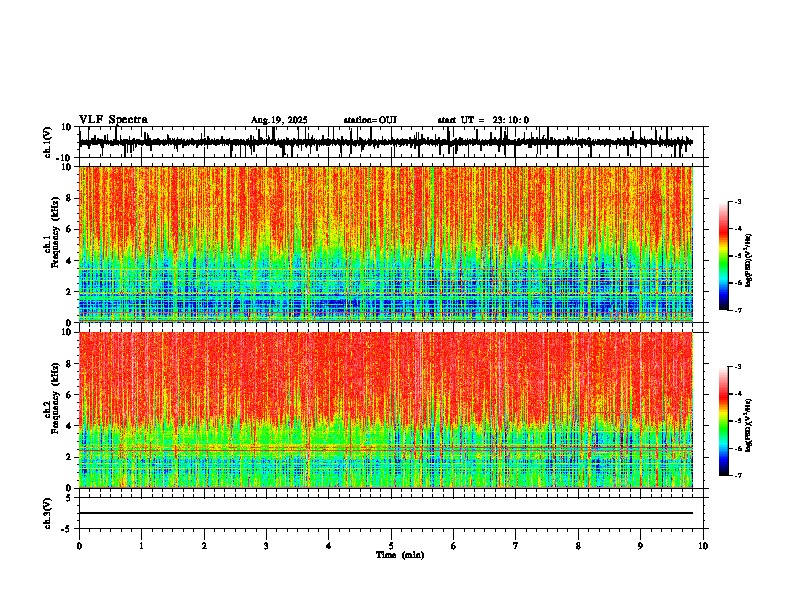Click the 'station=OUJ' header text
The image size is (792, 612).
[370, 120]
